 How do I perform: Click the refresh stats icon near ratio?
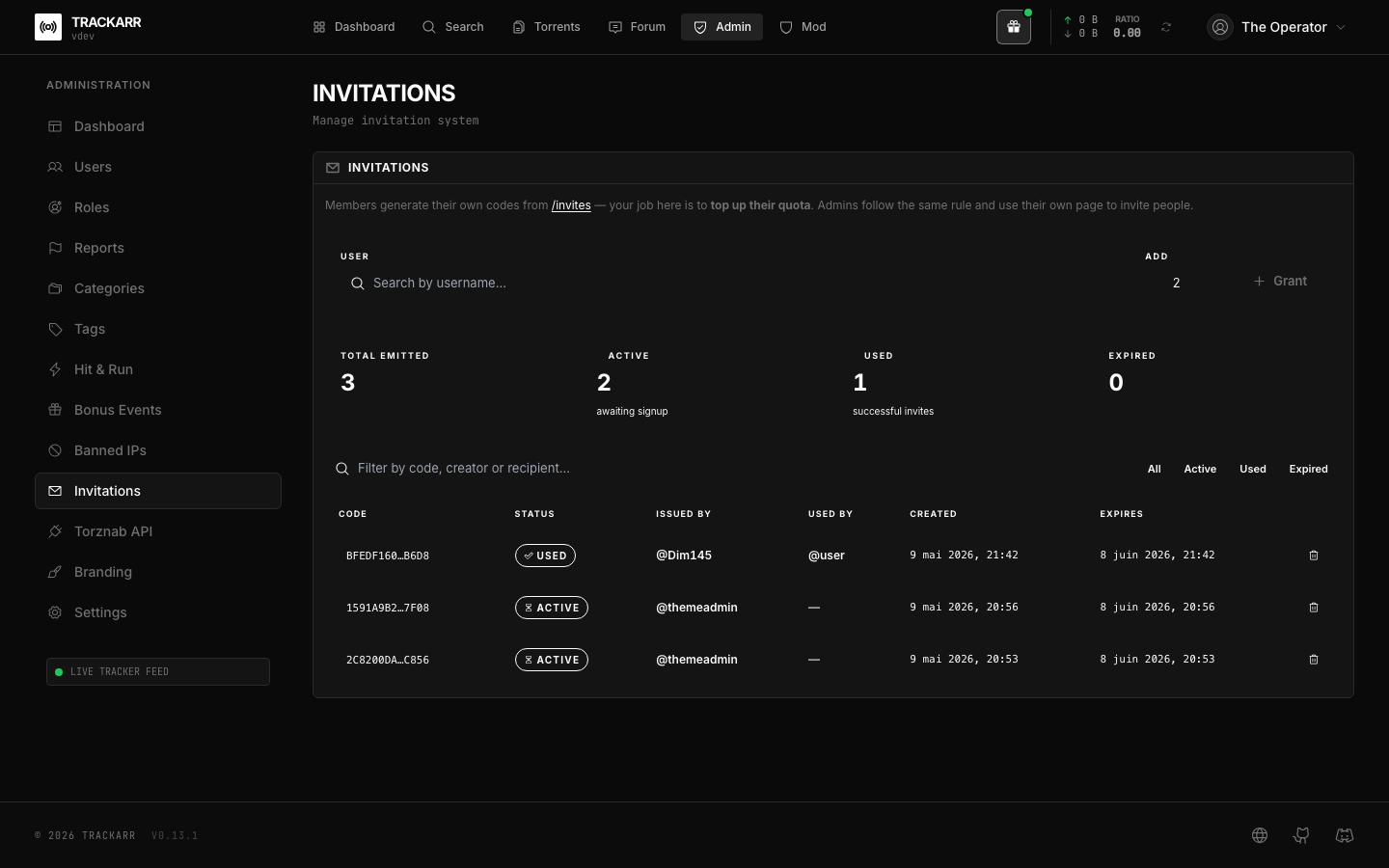1166,27
